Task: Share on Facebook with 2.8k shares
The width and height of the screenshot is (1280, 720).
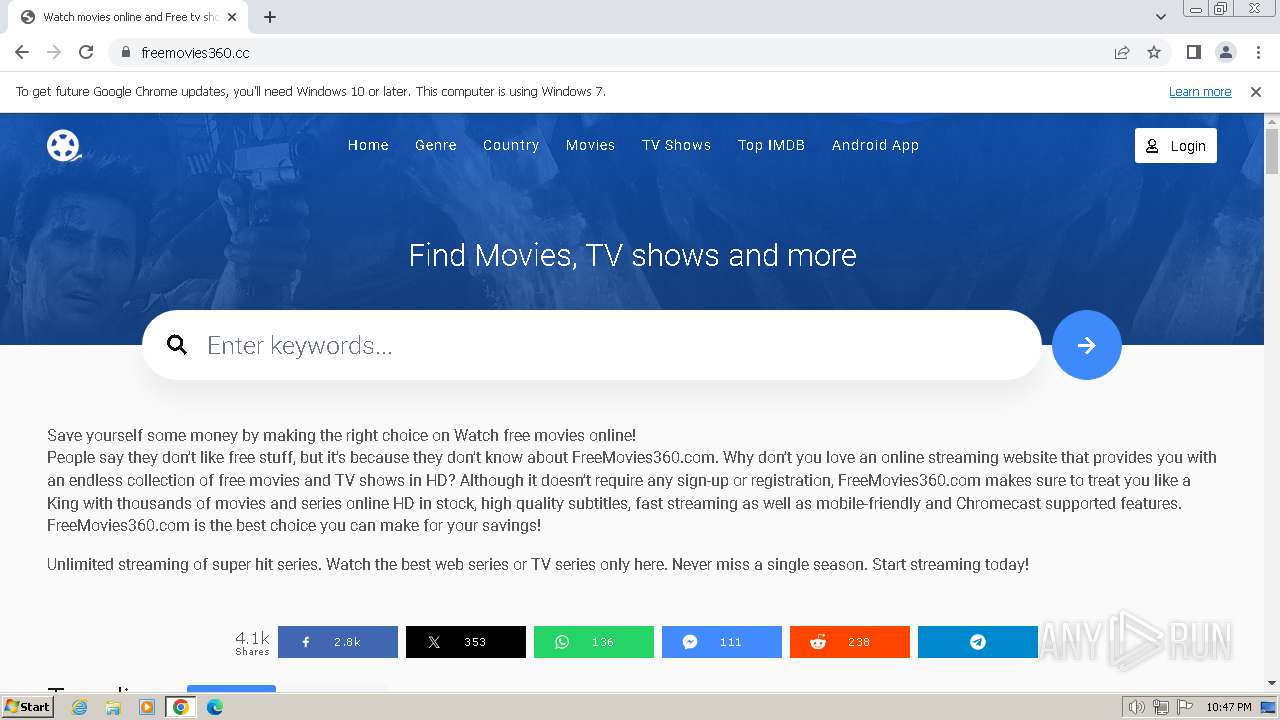Action: point(338,642)
